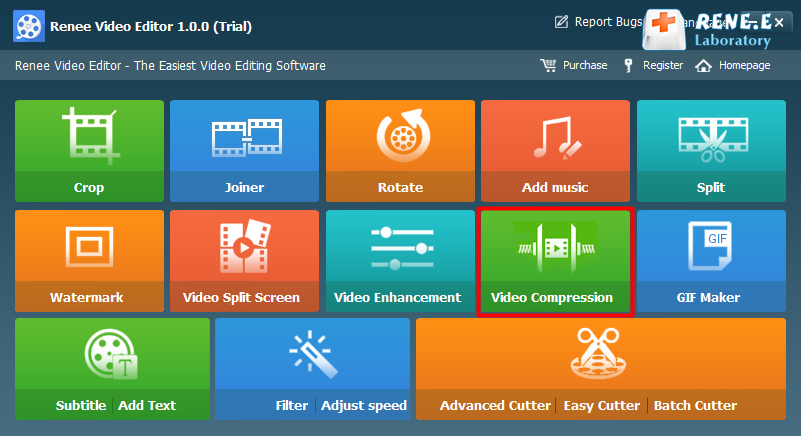
Task: Launch the Advanced Cutter
Action: pos(495,405)
